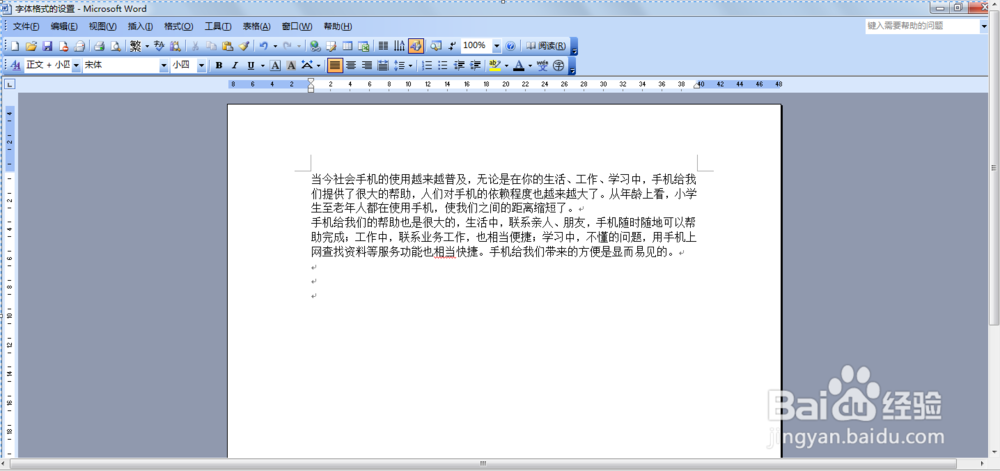Click the enclosed character 字 icon

pos(559,65)
